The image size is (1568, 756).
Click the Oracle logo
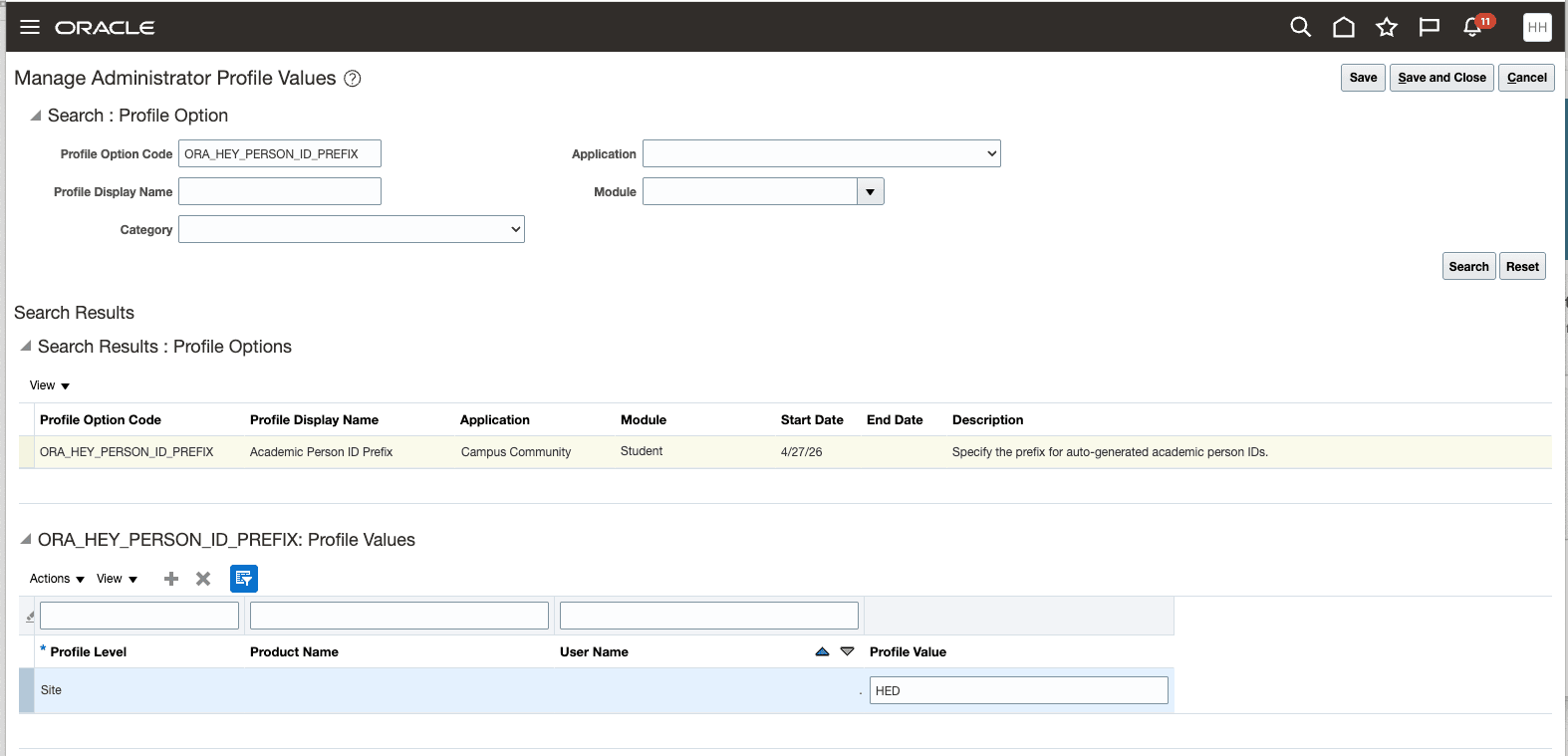[105, 28]
